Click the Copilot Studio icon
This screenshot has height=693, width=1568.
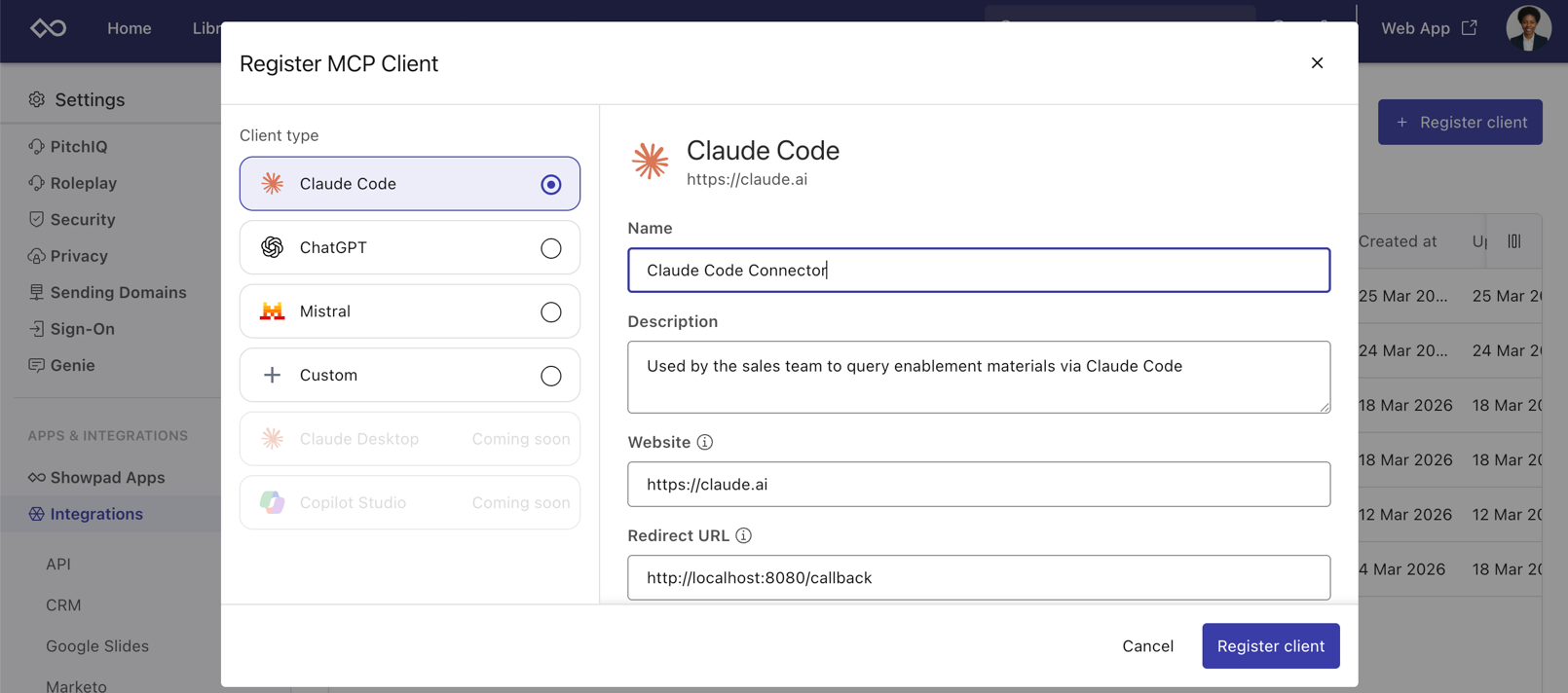272,502
